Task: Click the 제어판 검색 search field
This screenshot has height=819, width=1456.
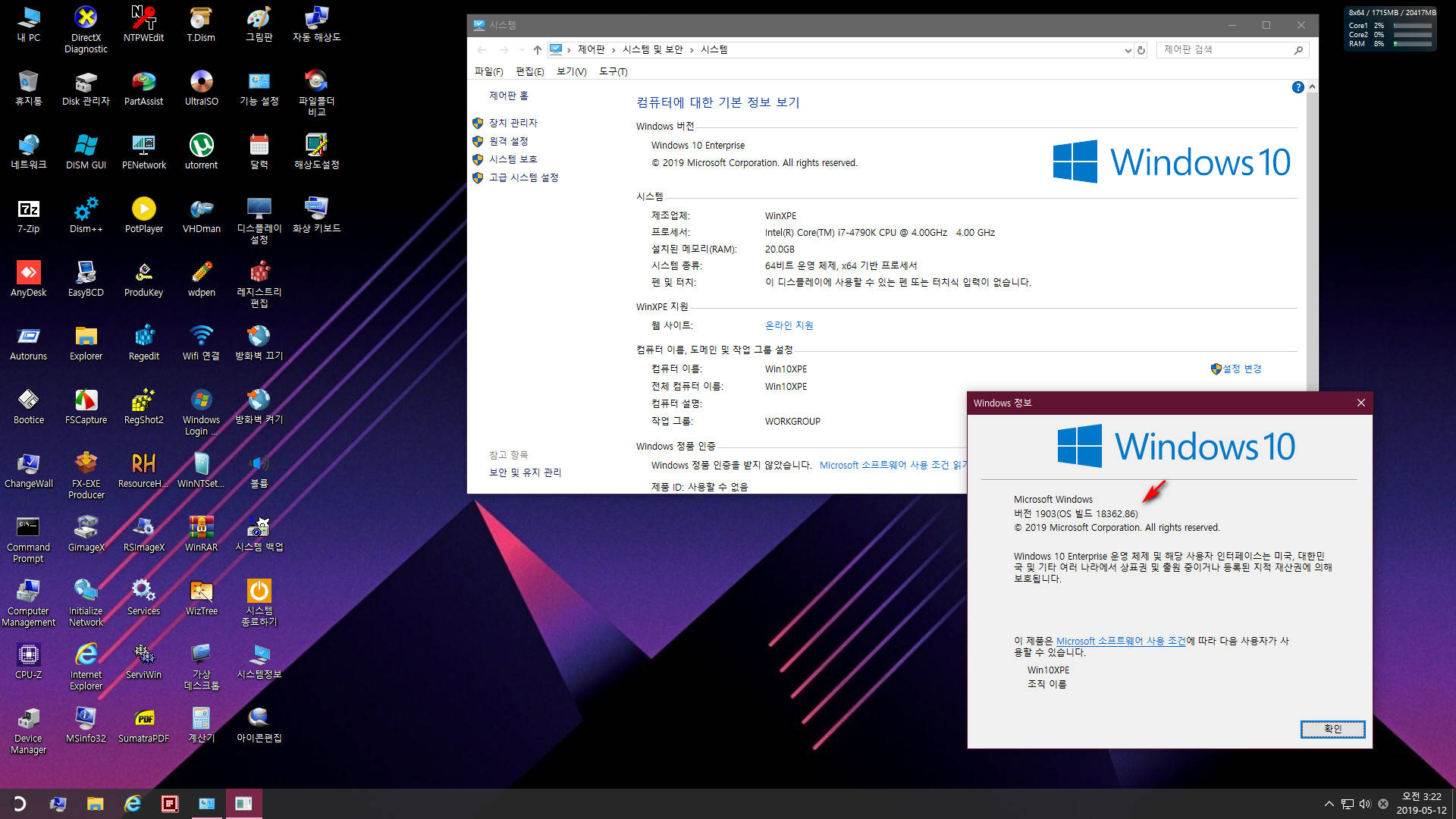Action: tap(1232, 50)
